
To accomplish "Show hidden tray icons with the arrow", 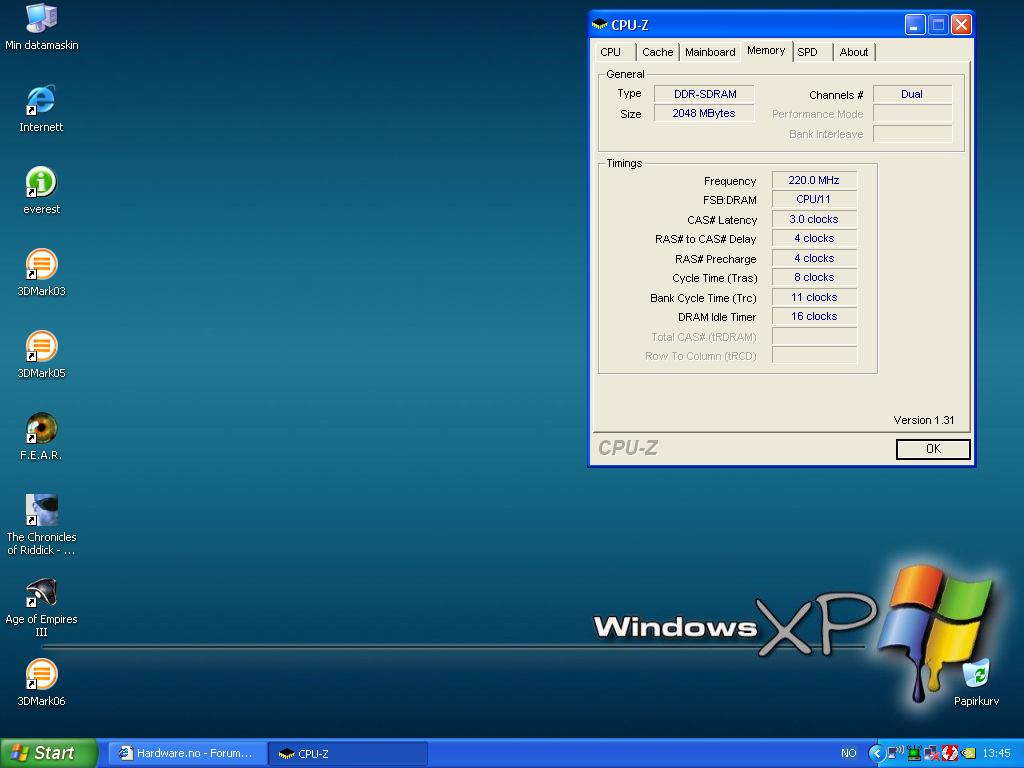I will [x=876, y=754].
